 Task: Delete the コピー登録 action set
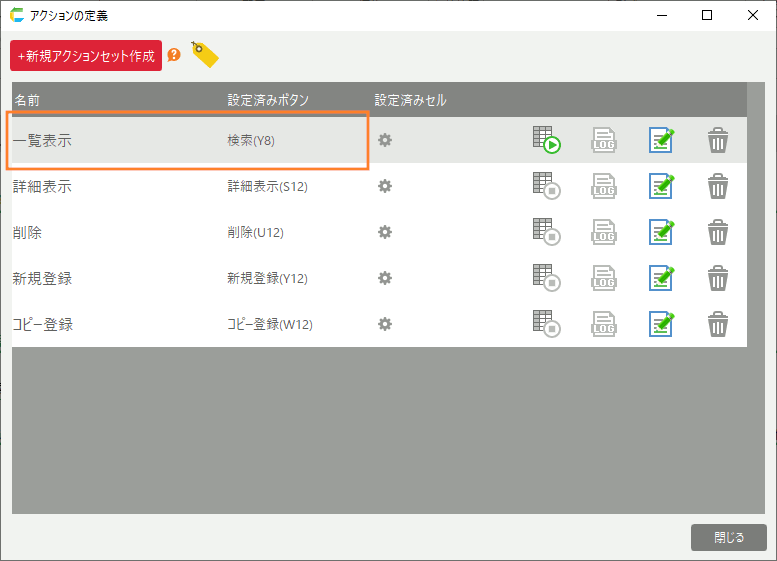click(x=717, y=324)
